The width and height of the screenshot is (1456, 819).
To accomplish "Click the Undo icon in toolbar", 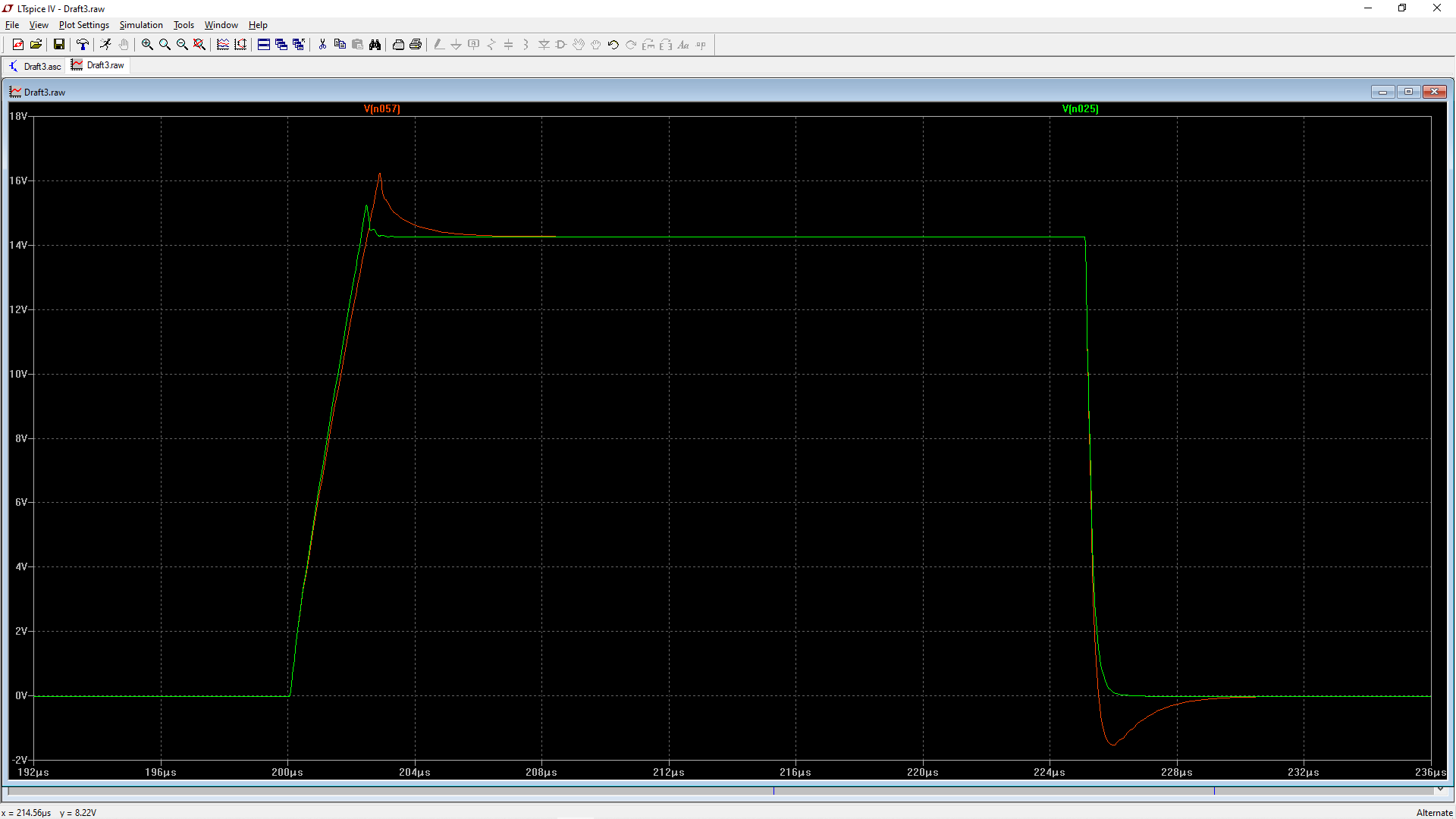I will tap(613, 45).
